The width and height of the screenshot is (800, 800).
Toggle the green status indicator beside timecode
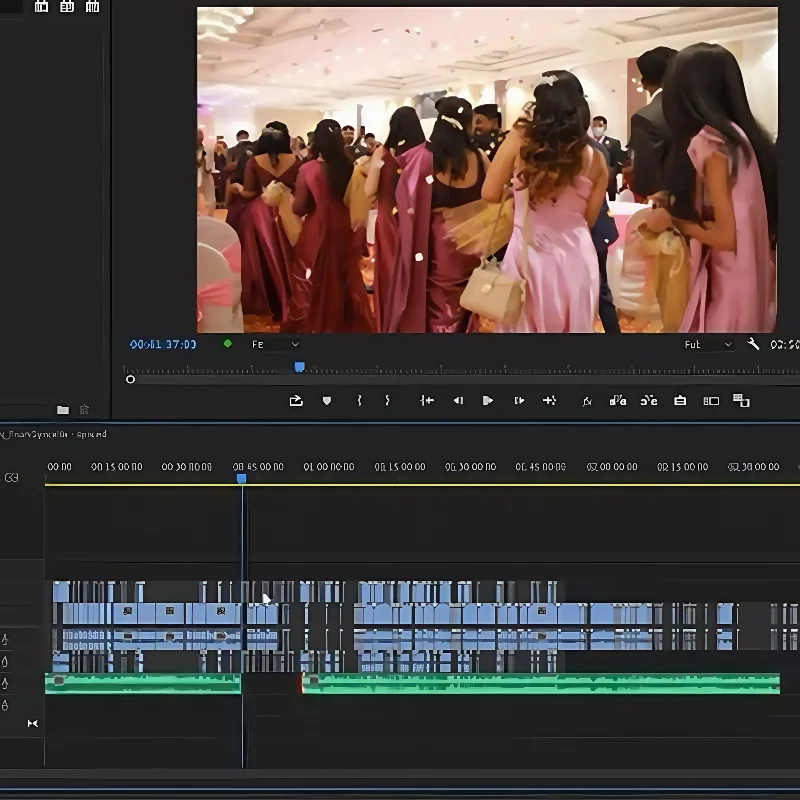point(227,344)
